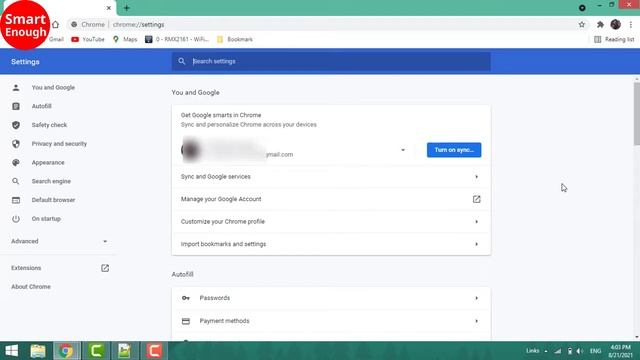
Task: Click the Home icon in the toolbar
Action: click(x=56, y=24)
